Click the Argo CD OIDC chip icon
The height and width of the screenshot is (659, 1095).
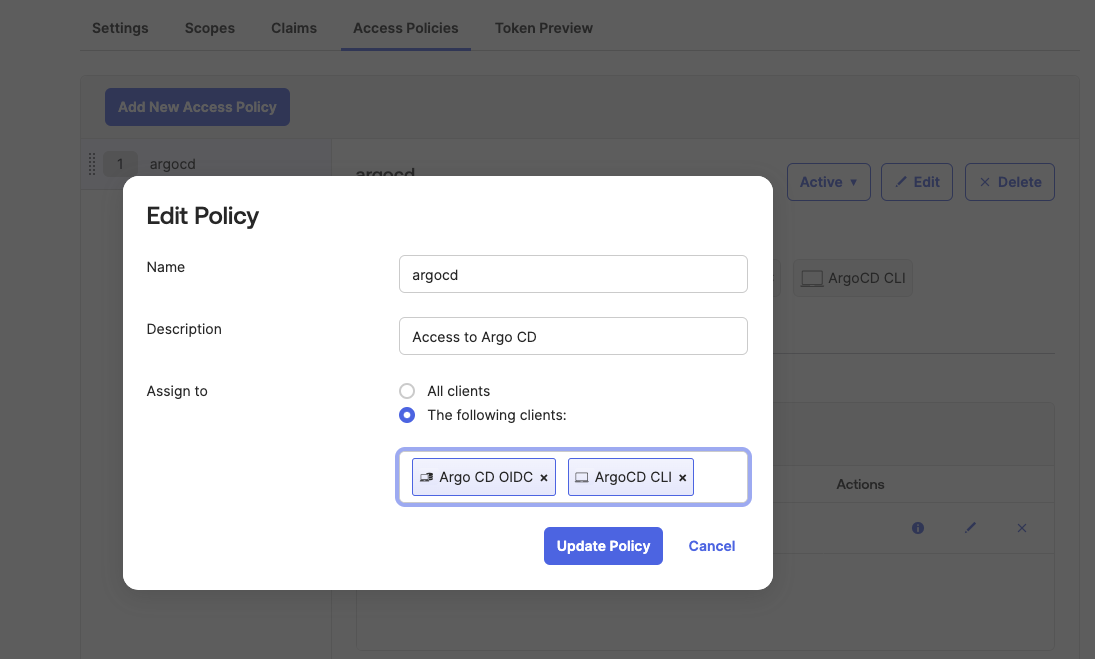coord(427,478)
